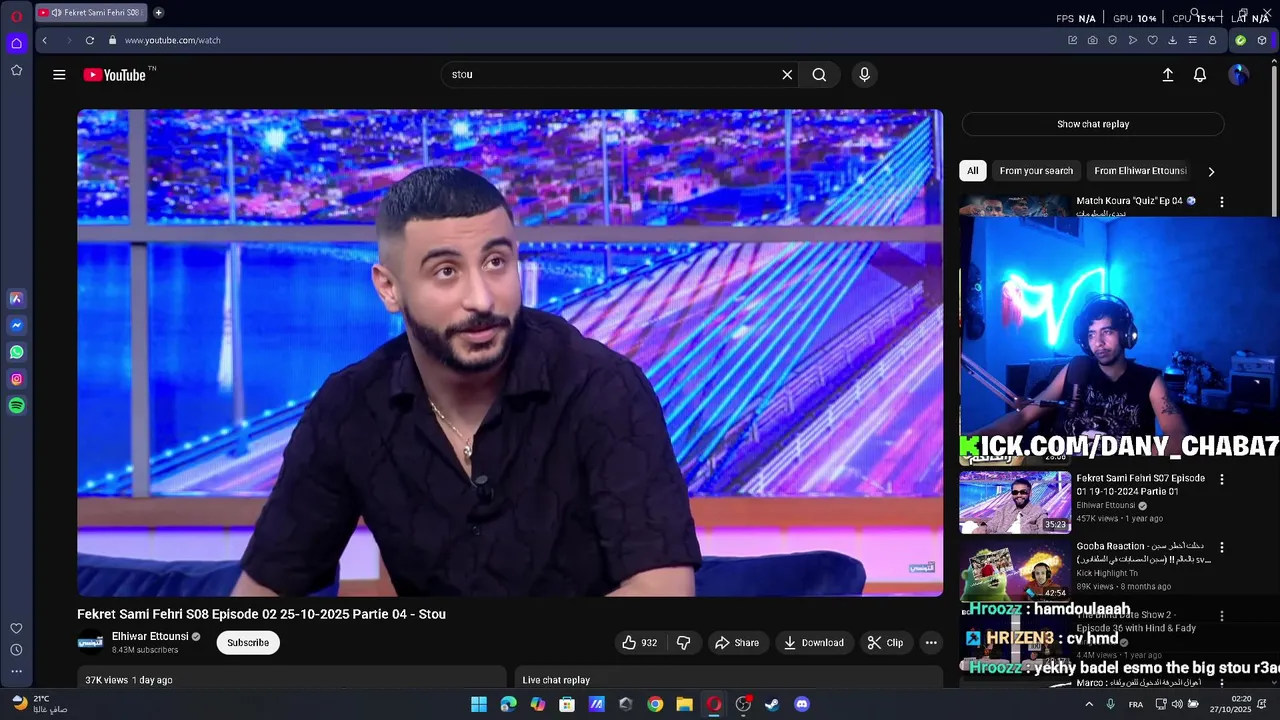
Task: Open Fekret Sami Fehri S07 Episode title
Action: tap(1140, 484)
